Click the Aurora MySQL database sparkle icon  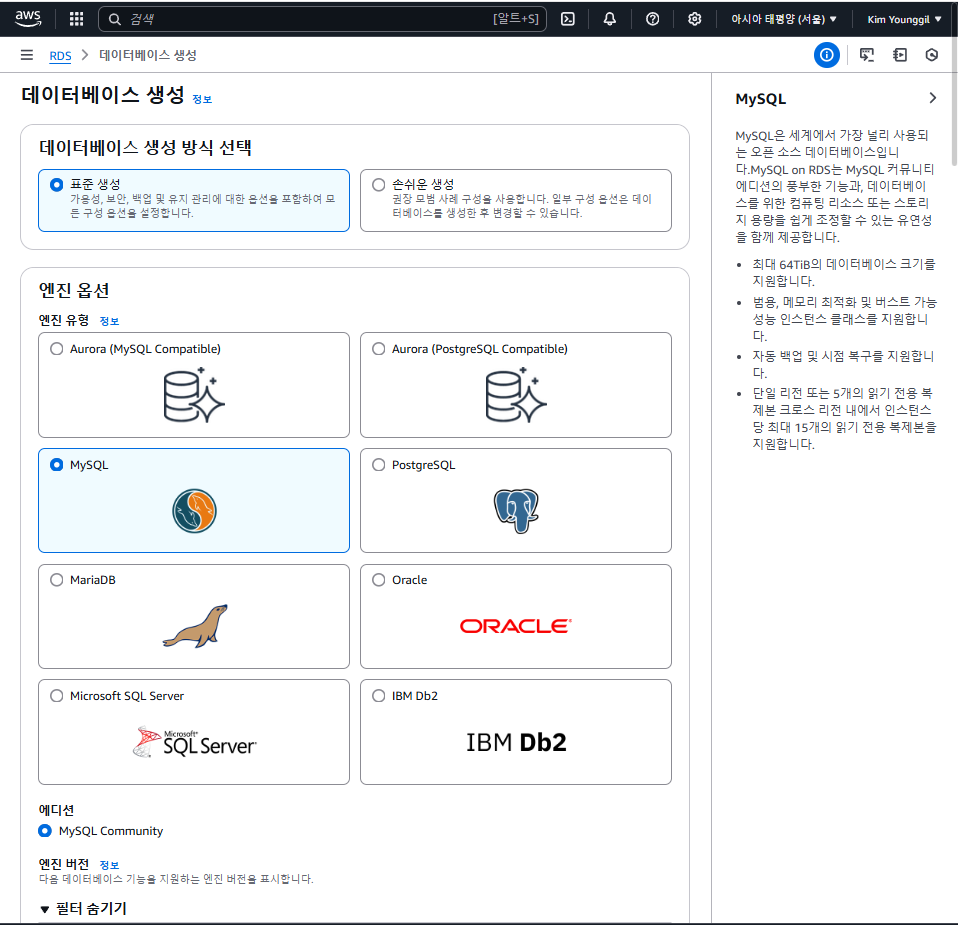click(194, 395)
